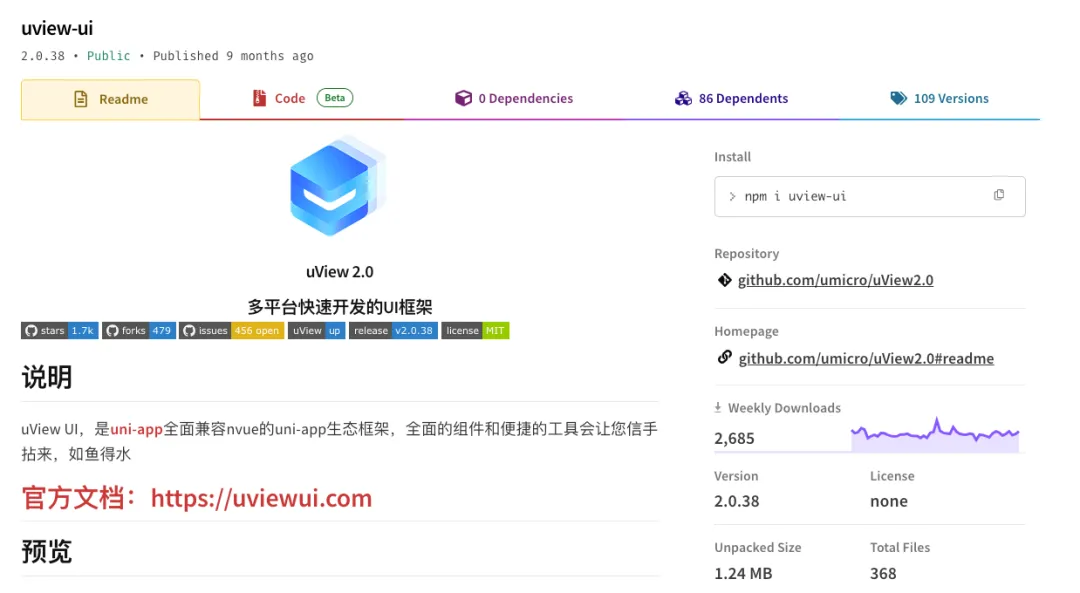
Task: Click the Published 9 months ago text
Action: [233, 56]
